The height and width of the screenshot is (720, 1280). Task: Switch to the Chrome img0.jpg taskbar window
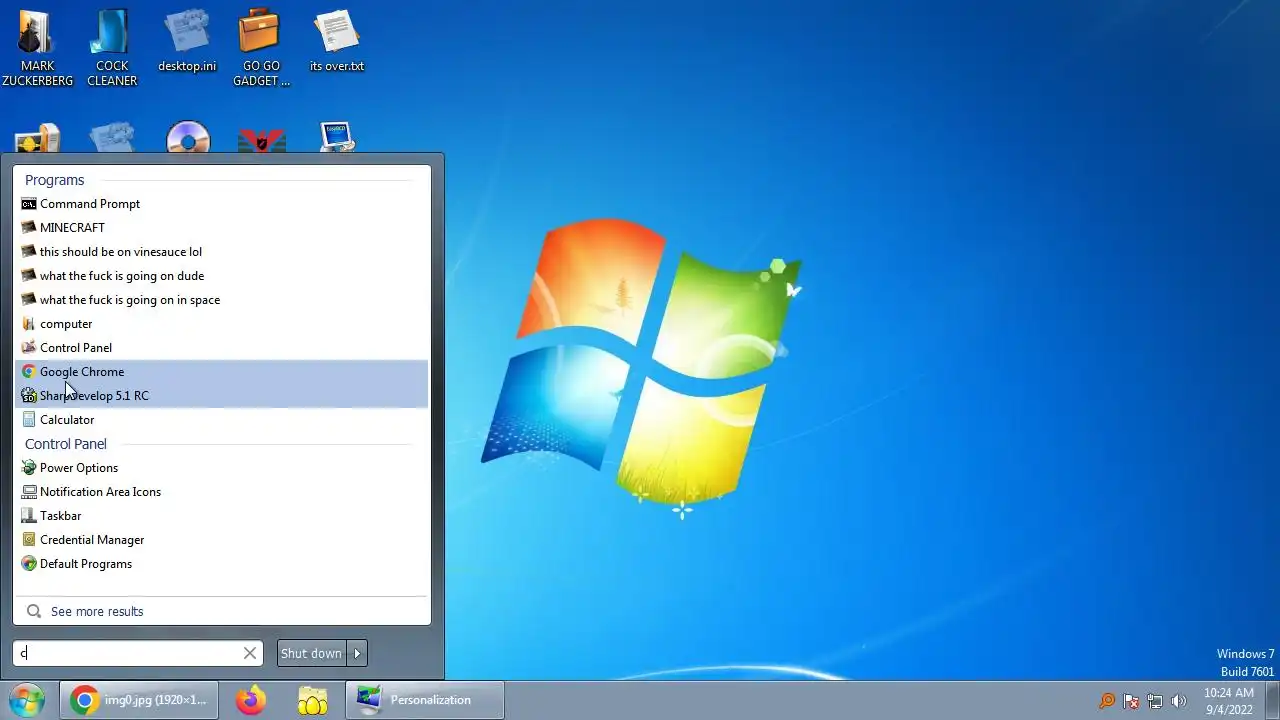pos(139,700)
